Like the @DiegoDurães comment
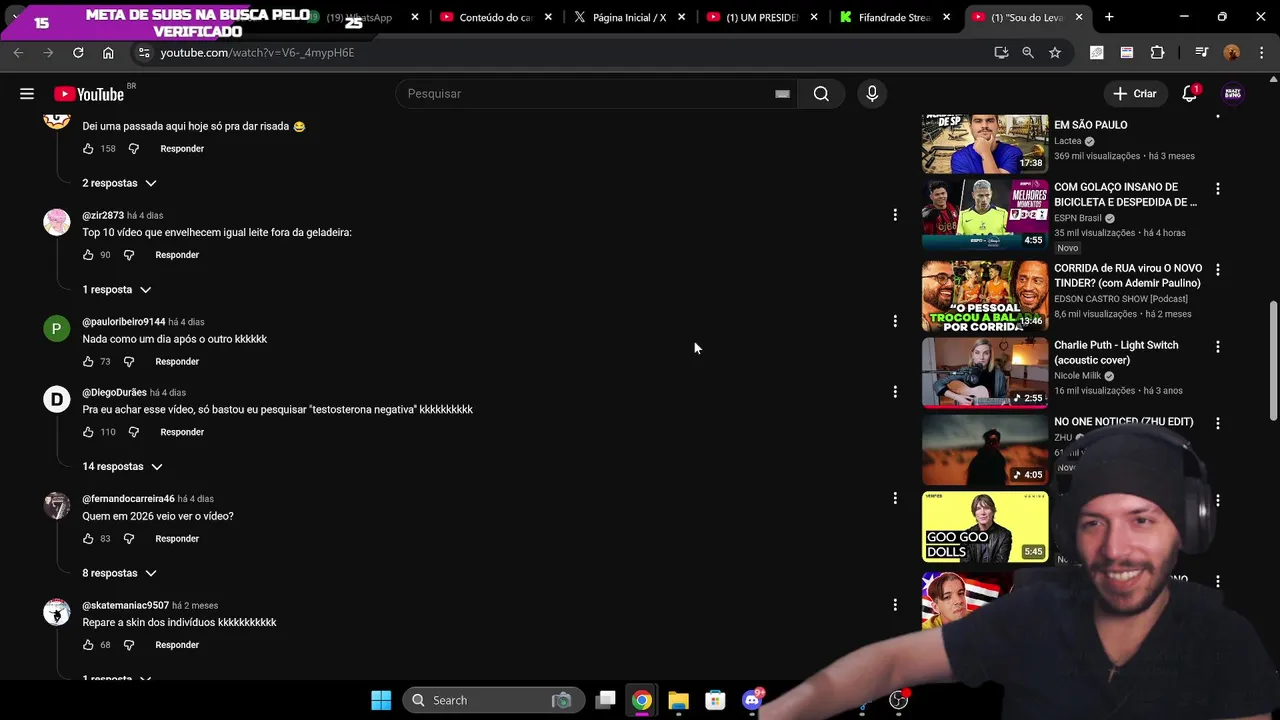The height and width of the screenshot is (720, 1280). 88,432
